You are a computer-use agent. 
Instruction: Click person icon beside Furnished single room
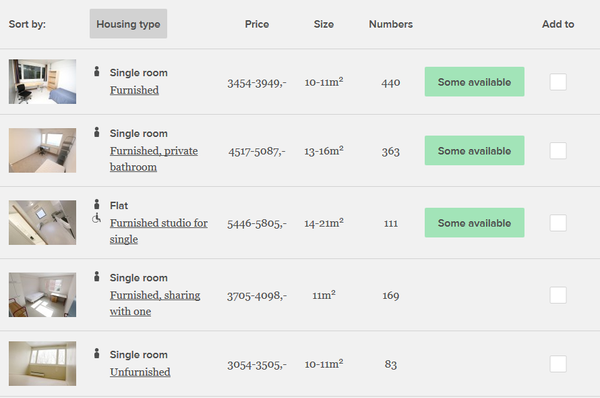[x=97, y=71]
